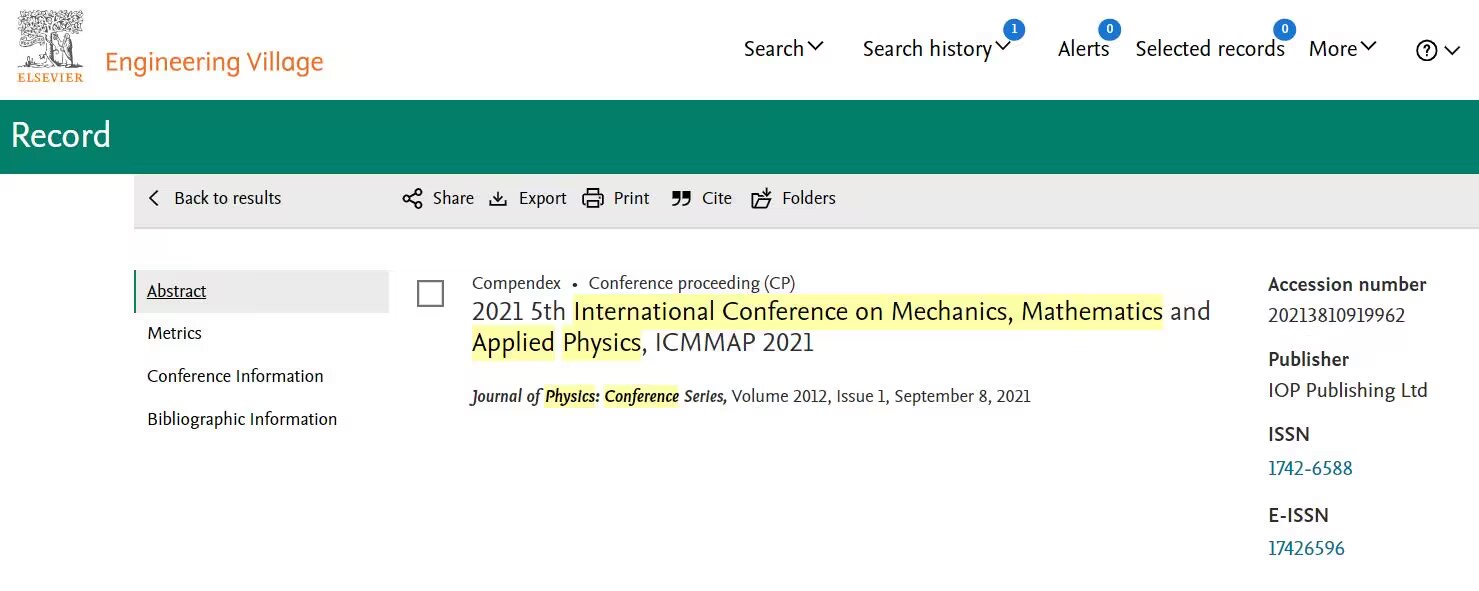Expand the More menu
The height and width of the screenshot is (591, 1479).
coord(1343,48)
